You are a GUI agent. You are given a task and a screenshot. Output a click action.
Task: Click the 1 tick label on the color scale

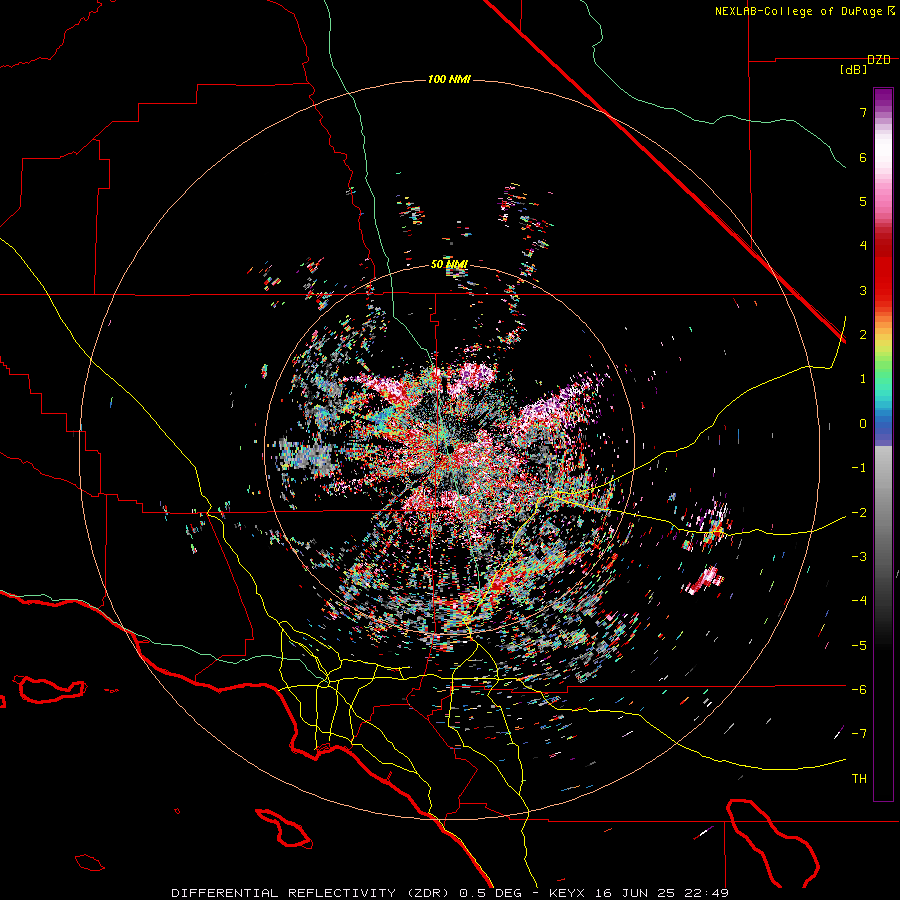863,379
